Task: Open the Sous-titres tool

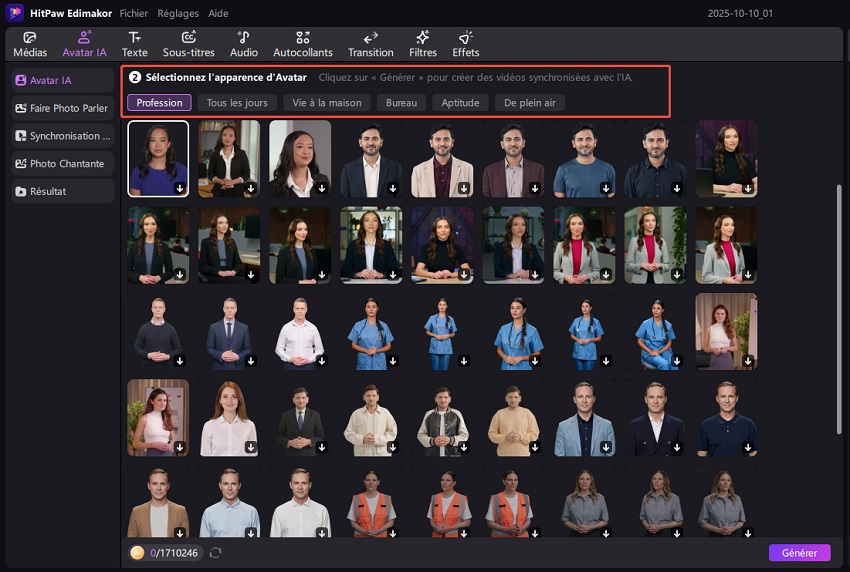Action: pos(189,43)
